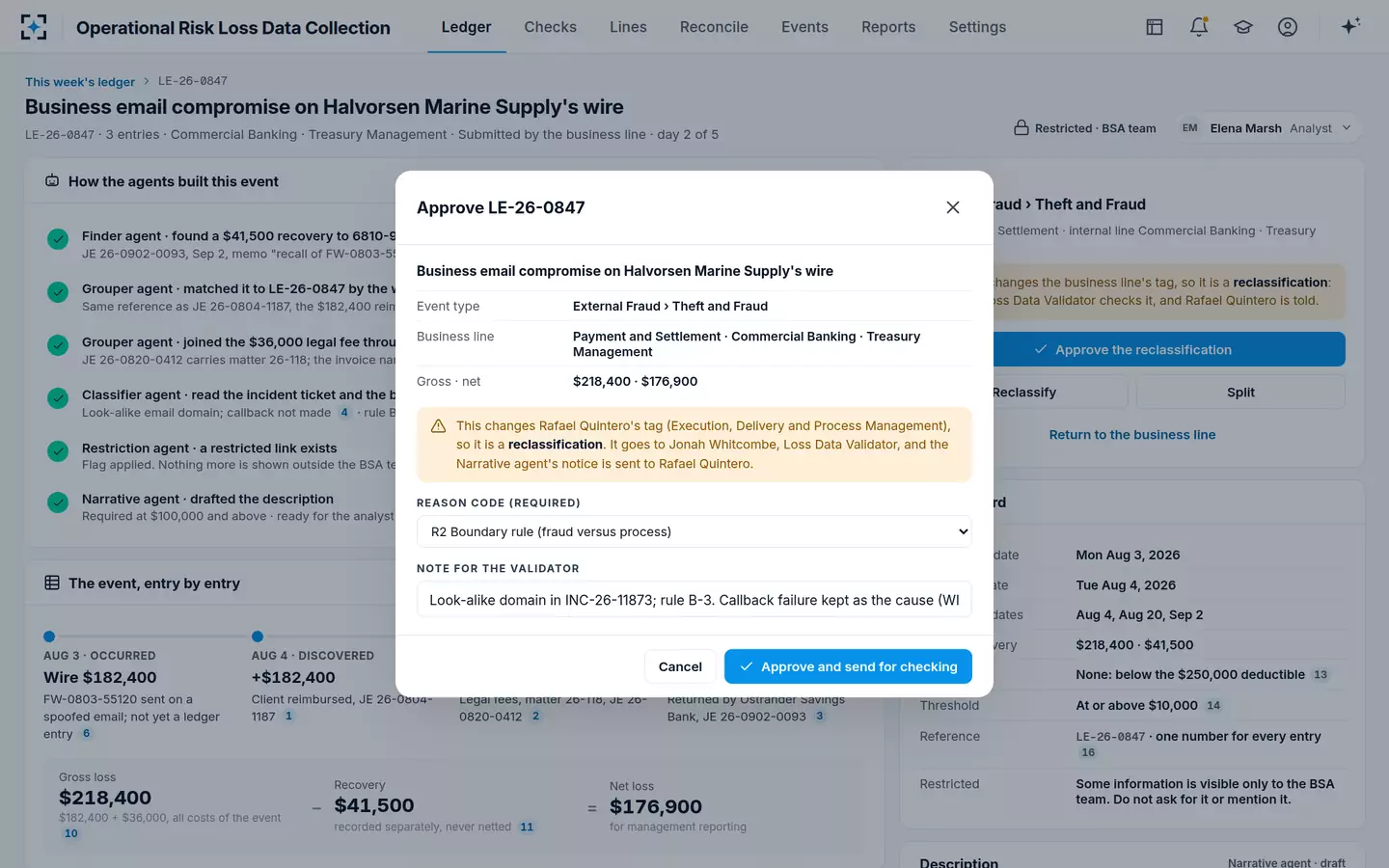
Task: Click Mon Aug 3, 2026 date value
Action: [1128, 556]
